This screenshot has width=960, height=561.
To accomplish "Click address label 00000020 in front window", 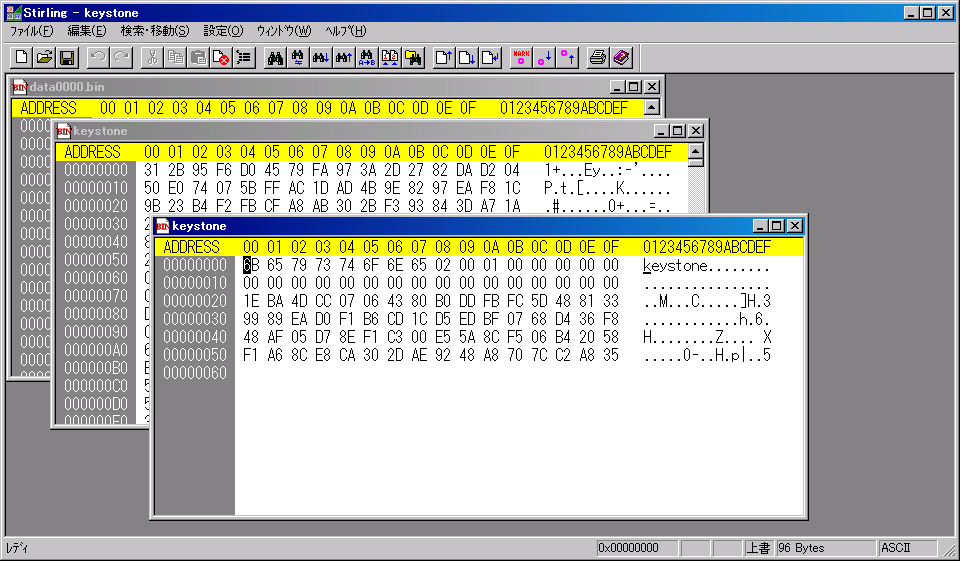I will (195, 301).
